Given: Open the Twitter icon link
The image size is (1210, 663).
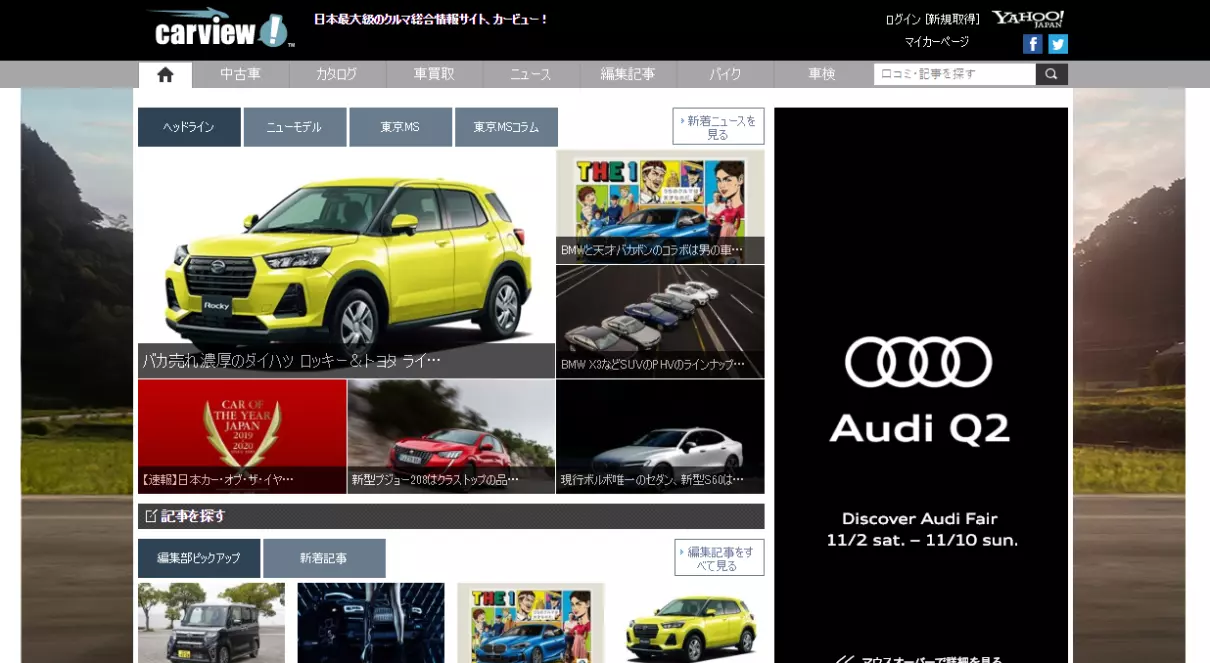Looking at the screenshot, I should pos(1058,44).
